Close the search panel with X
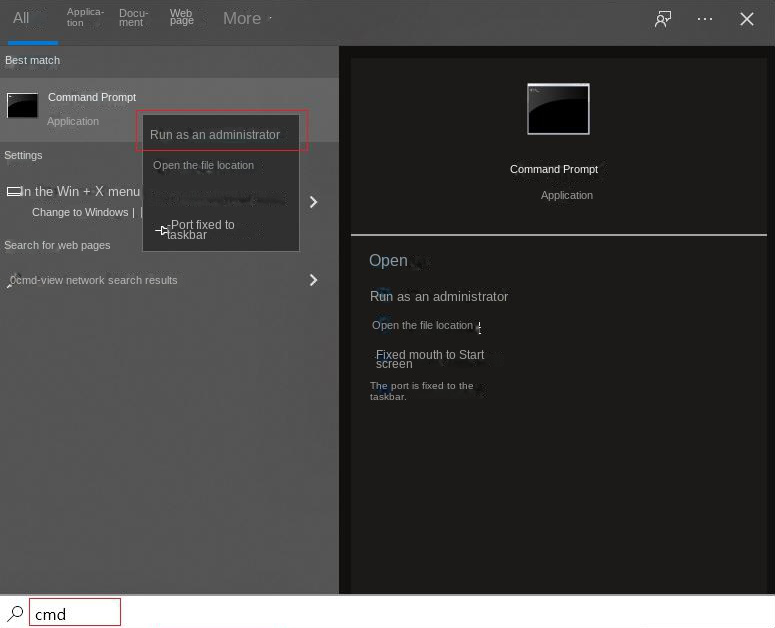The height and width of the screenshot is (628, 775). pyautogui.click(x=747, y=19)
